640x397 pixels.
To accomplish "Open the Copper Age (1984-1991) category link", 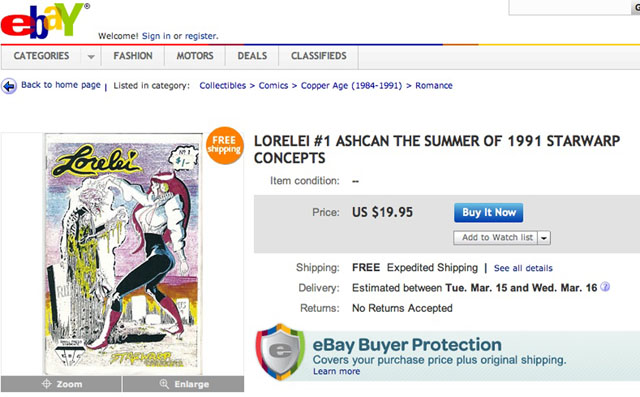I will click(x=351, y=86).
